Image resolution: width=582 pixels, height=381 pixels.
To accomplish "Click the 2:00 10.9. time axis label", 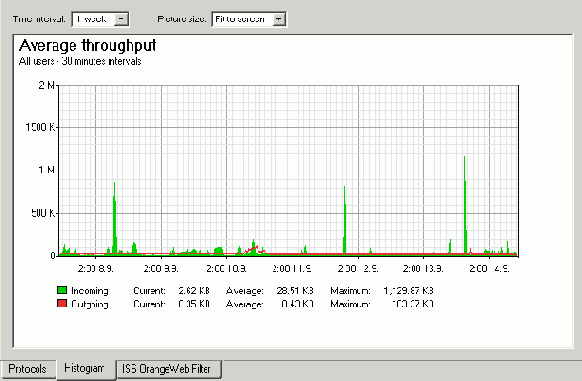I will [x=226, y=268].
